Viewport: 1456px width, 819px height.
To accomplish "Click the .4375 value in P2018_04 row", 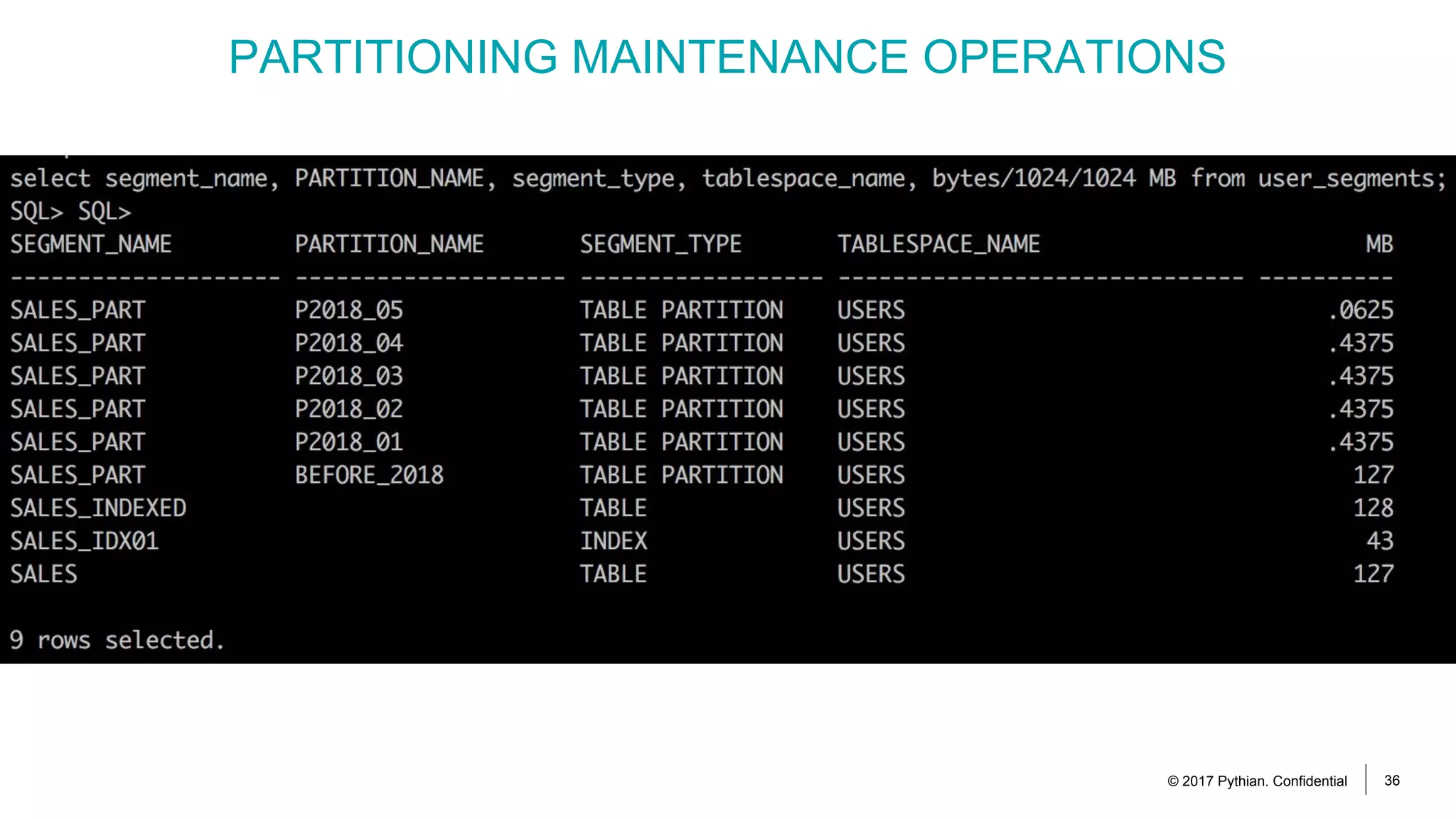I will pos(1361,343).
